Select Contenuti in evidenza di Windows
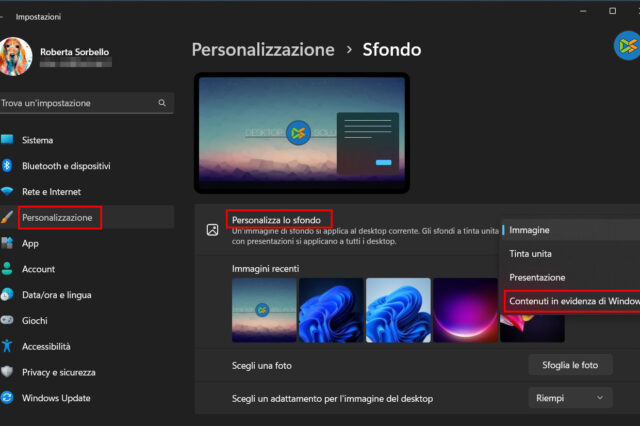 pyautogui.click(x=572, y=301)
